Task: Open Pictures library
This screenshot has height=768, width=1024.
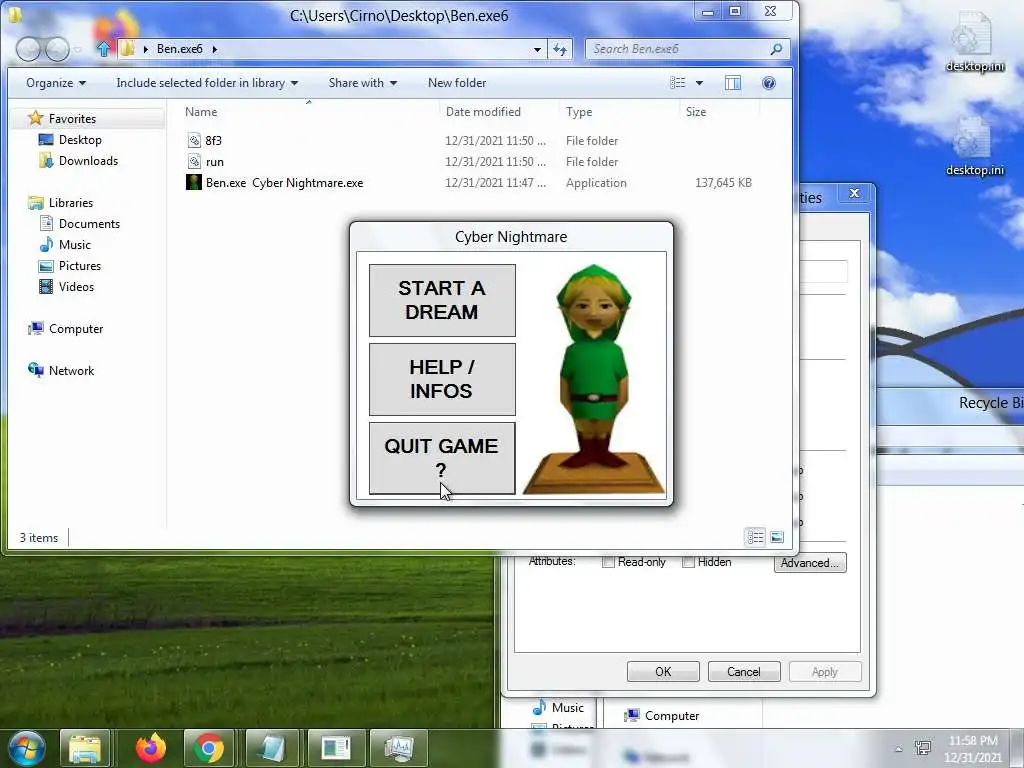Action: pyautogui.click(x=80, y=265)
